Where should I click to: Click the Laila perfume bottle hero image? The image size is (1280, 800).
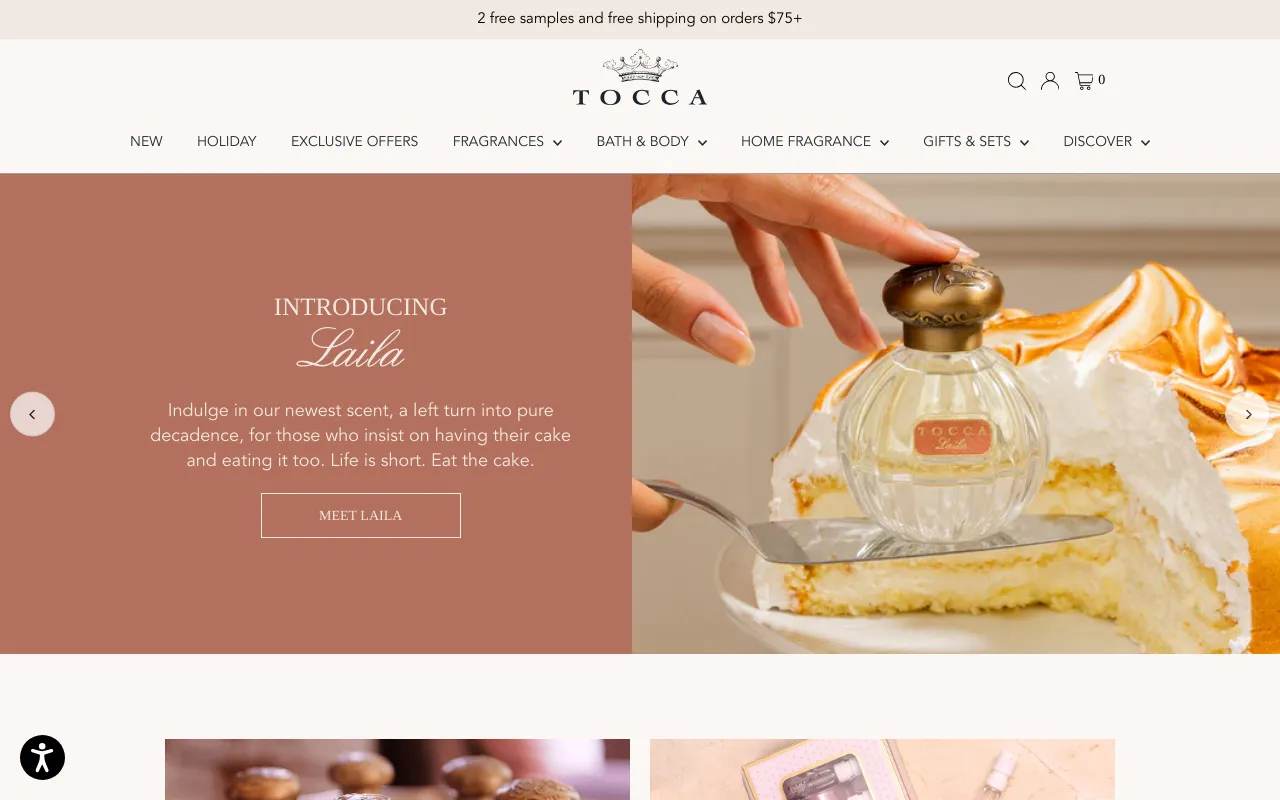tap(956, 414)
